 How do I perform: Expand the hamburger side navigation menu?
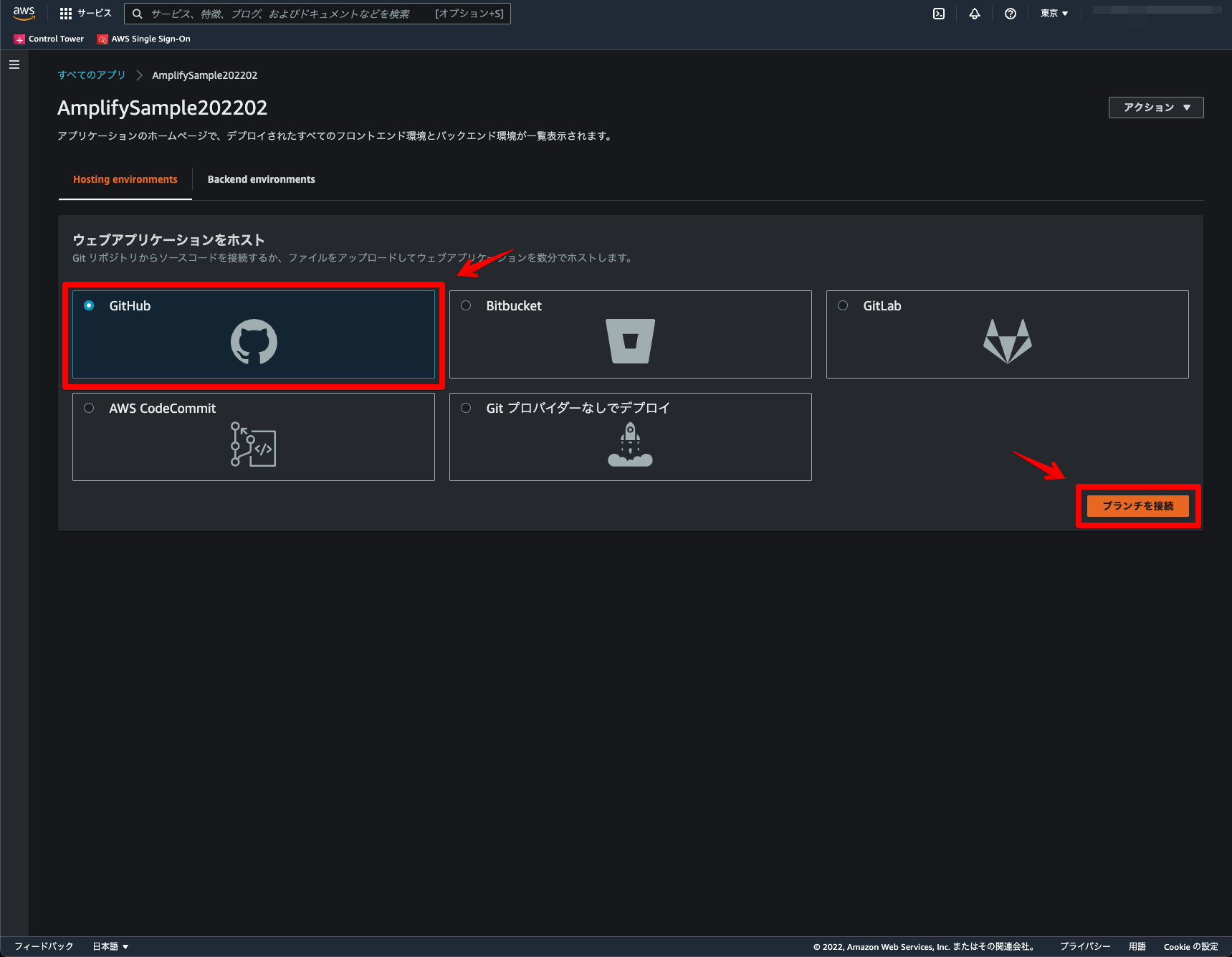[x=14, y=65]
